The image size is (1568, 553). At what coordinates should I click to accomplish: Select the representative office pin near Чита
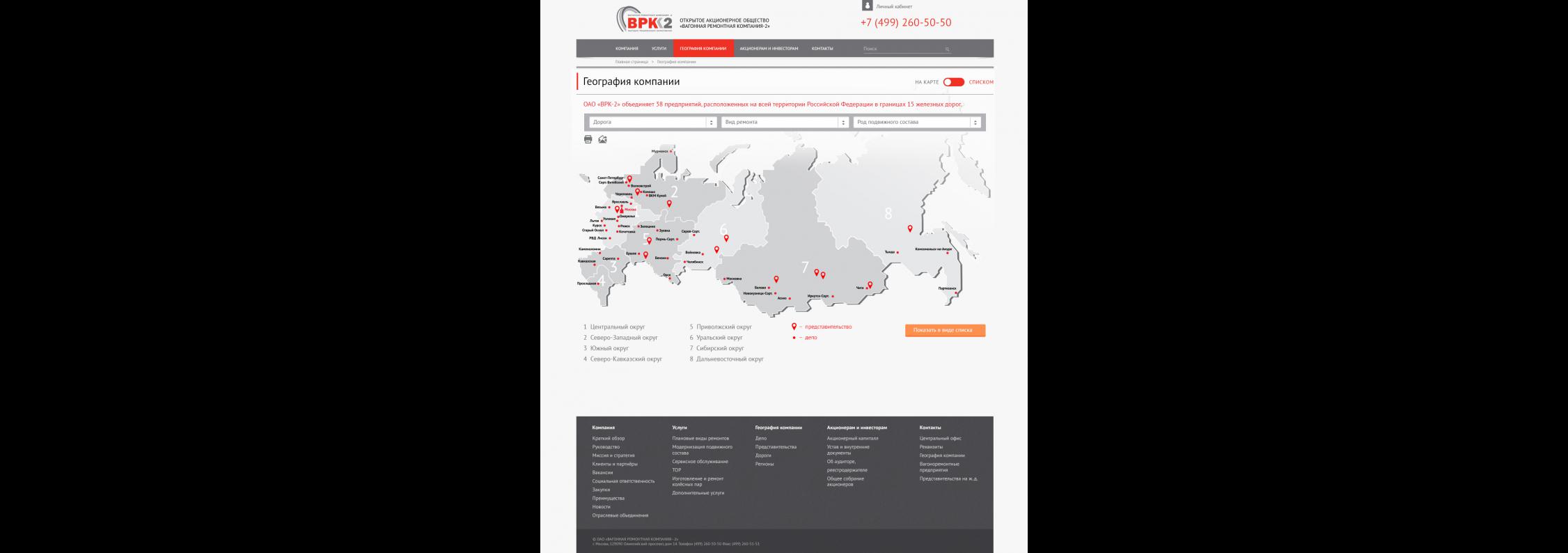[870, 285]
